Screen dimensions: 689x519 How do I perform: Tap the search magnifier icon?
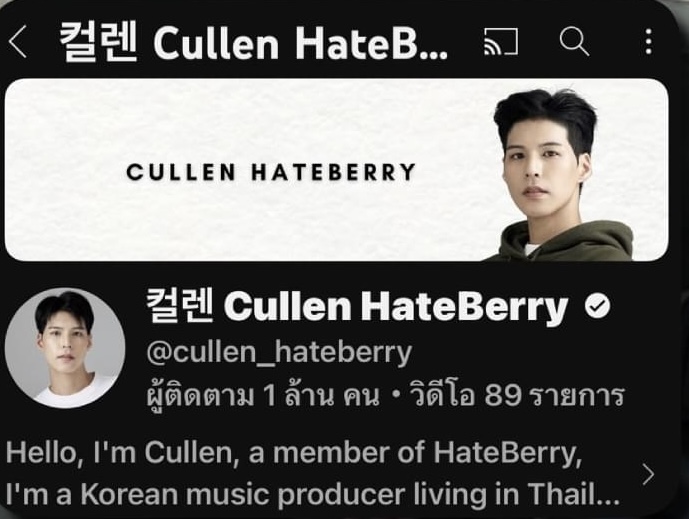(x=574, y=41)
